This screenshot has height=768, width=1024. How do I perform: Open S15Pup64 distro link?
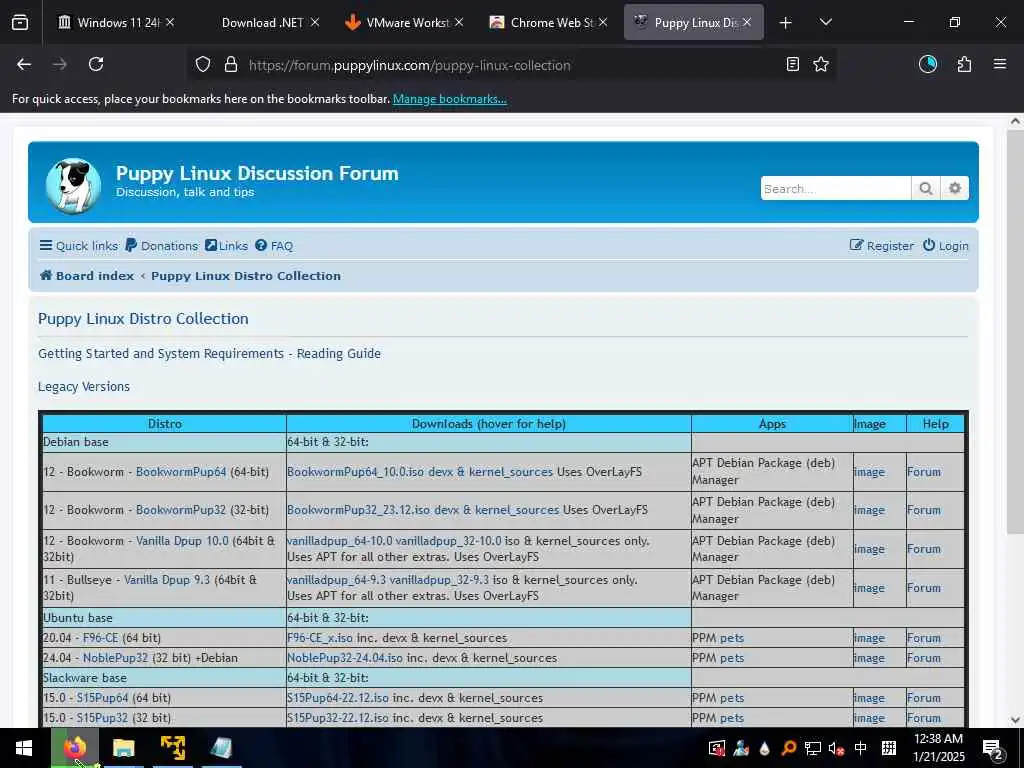tap(103, 698)
